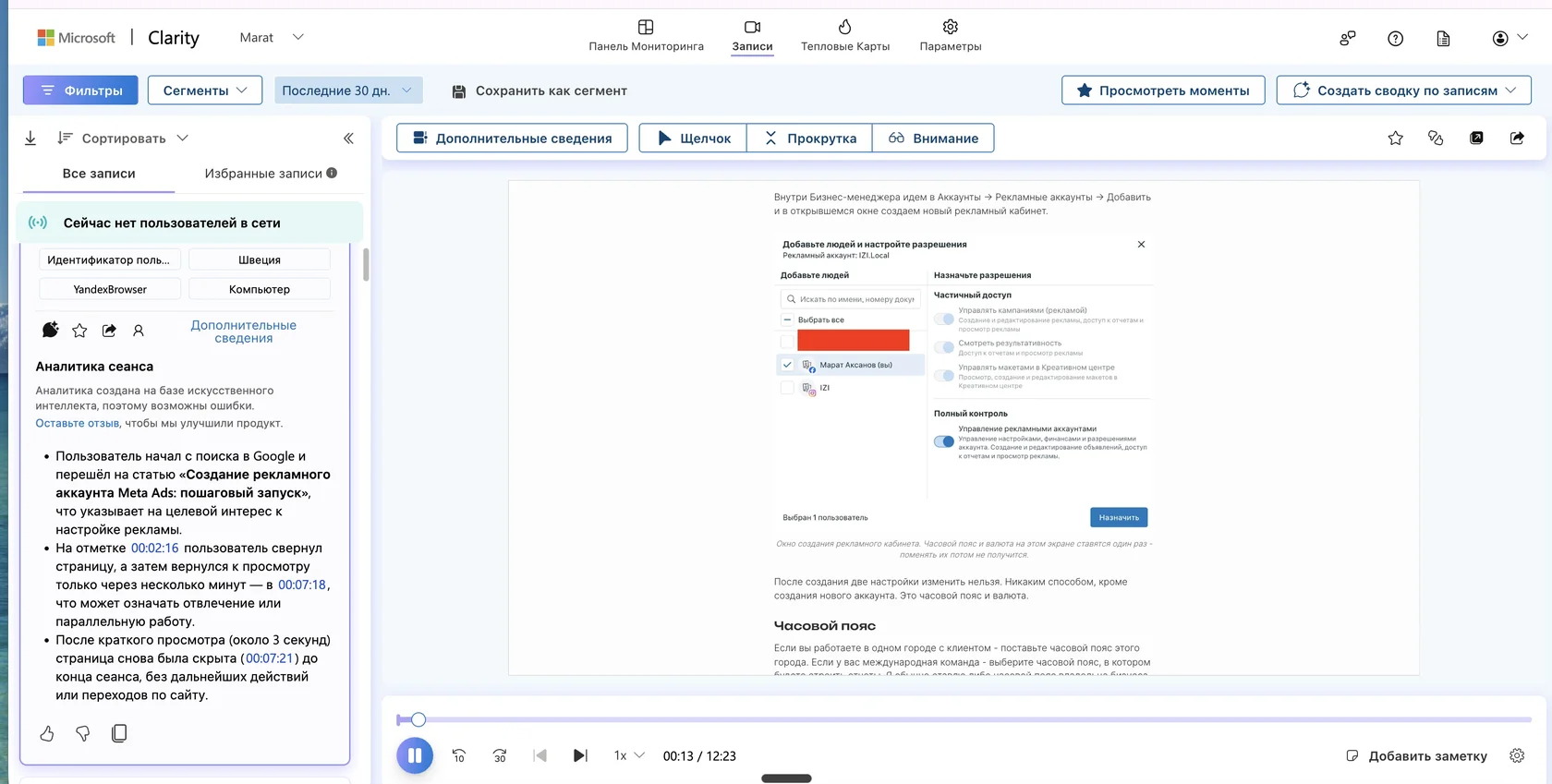
Task: Jump to timestamp 00:07:18
Action: pyautogui.click(x=302, y=585)
